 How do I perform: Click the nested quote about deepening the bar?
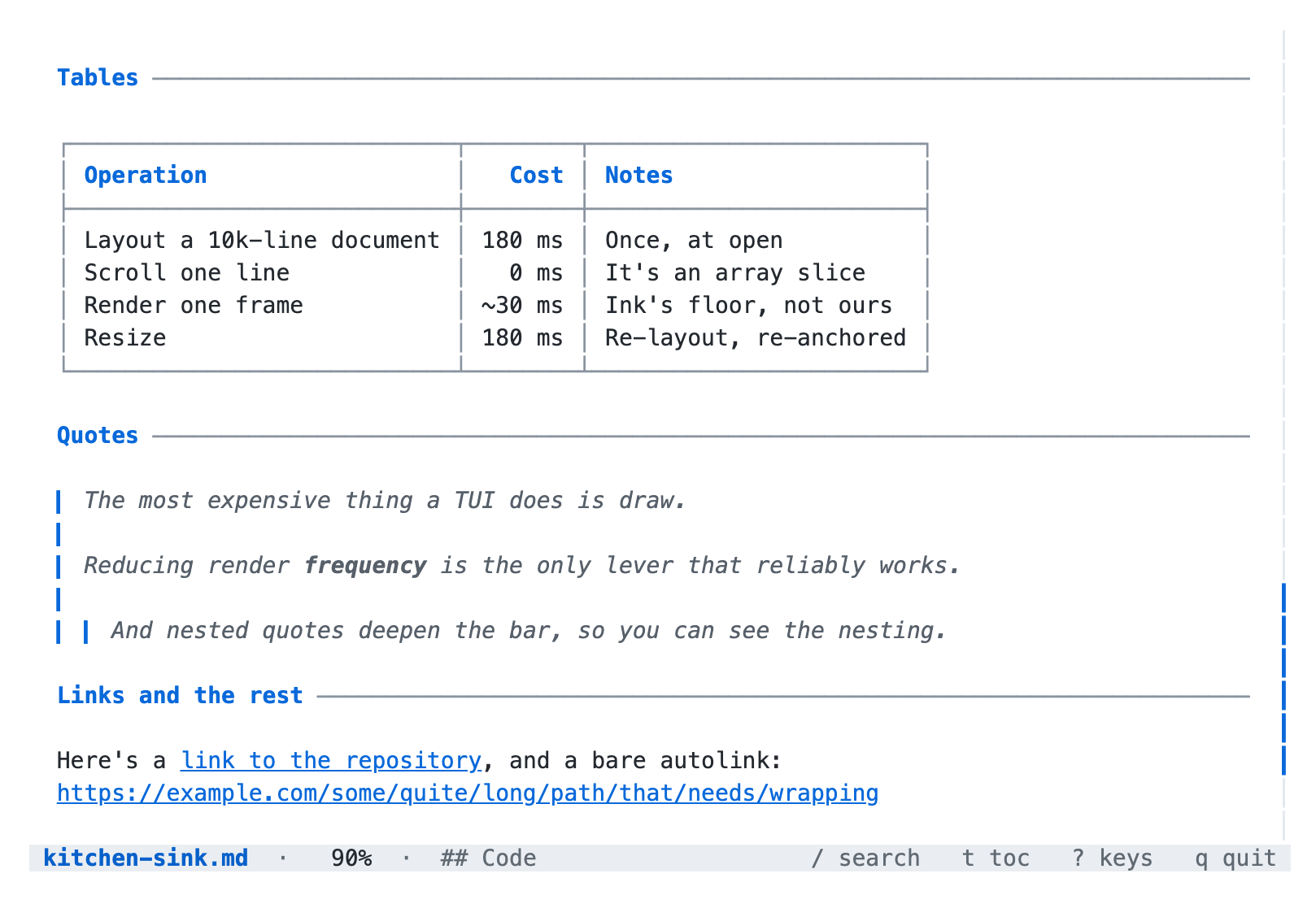pos(529,631)
